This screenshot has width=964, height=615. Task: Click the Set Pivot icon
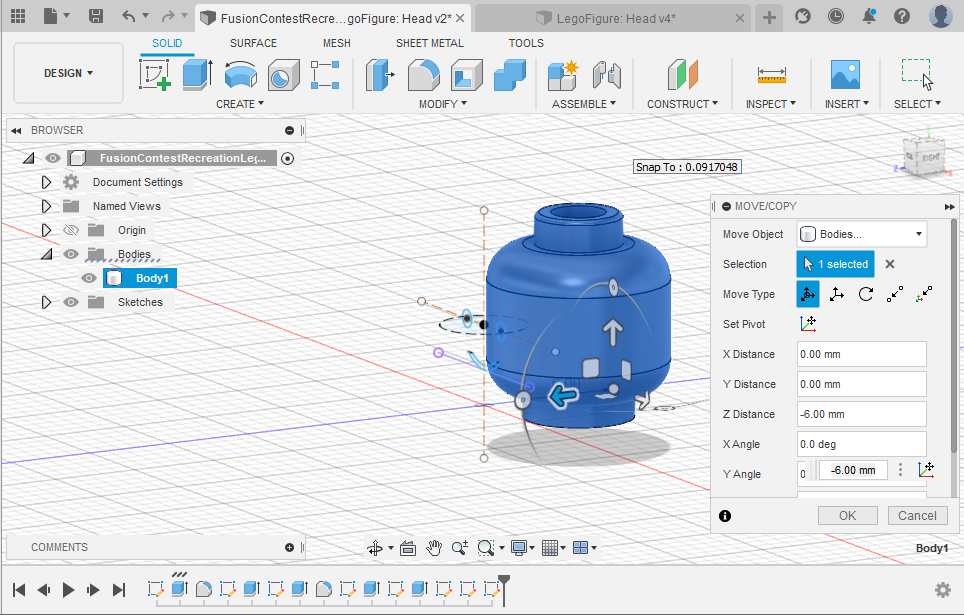click(808, 323)
